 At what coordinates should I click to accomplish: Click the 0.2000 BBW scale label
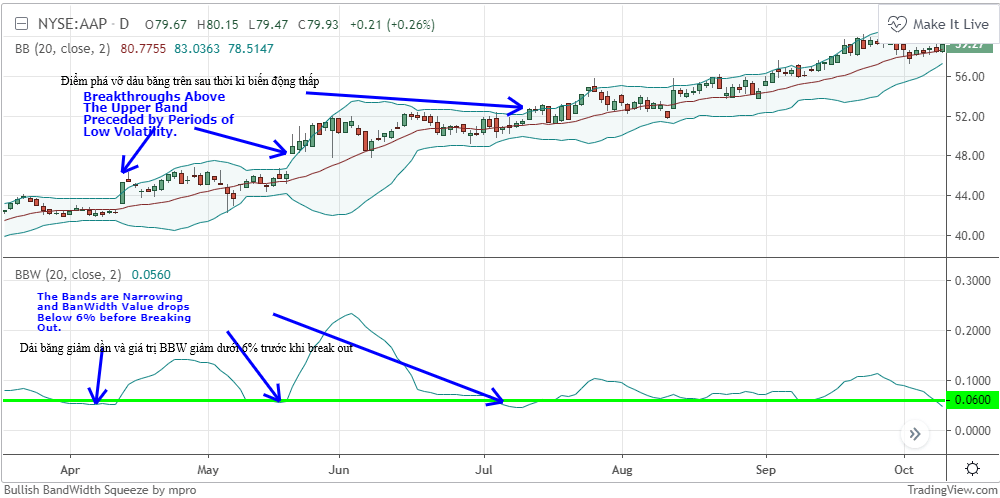pos(971,330)
